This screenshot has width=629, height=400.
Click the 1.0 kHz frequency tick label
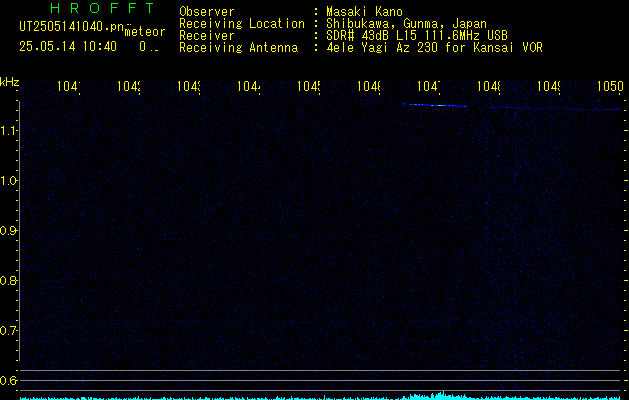(8, 181)
